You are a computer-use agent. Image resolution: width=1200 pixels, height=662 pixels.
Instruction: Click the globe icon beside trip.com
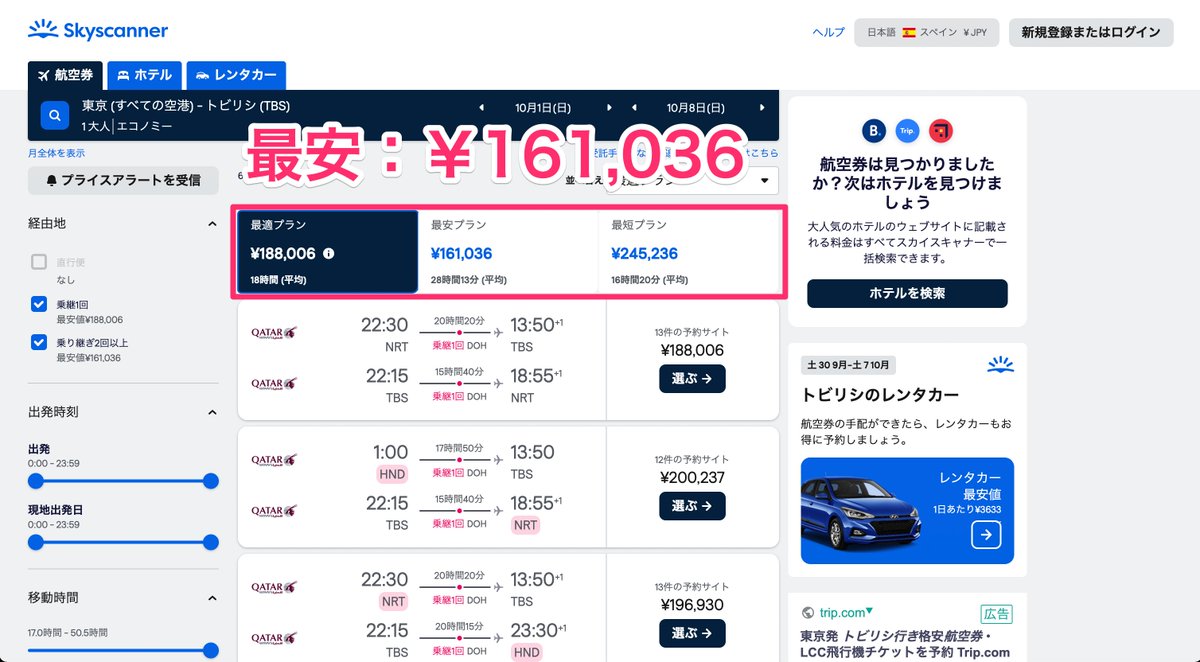[808, 613]
